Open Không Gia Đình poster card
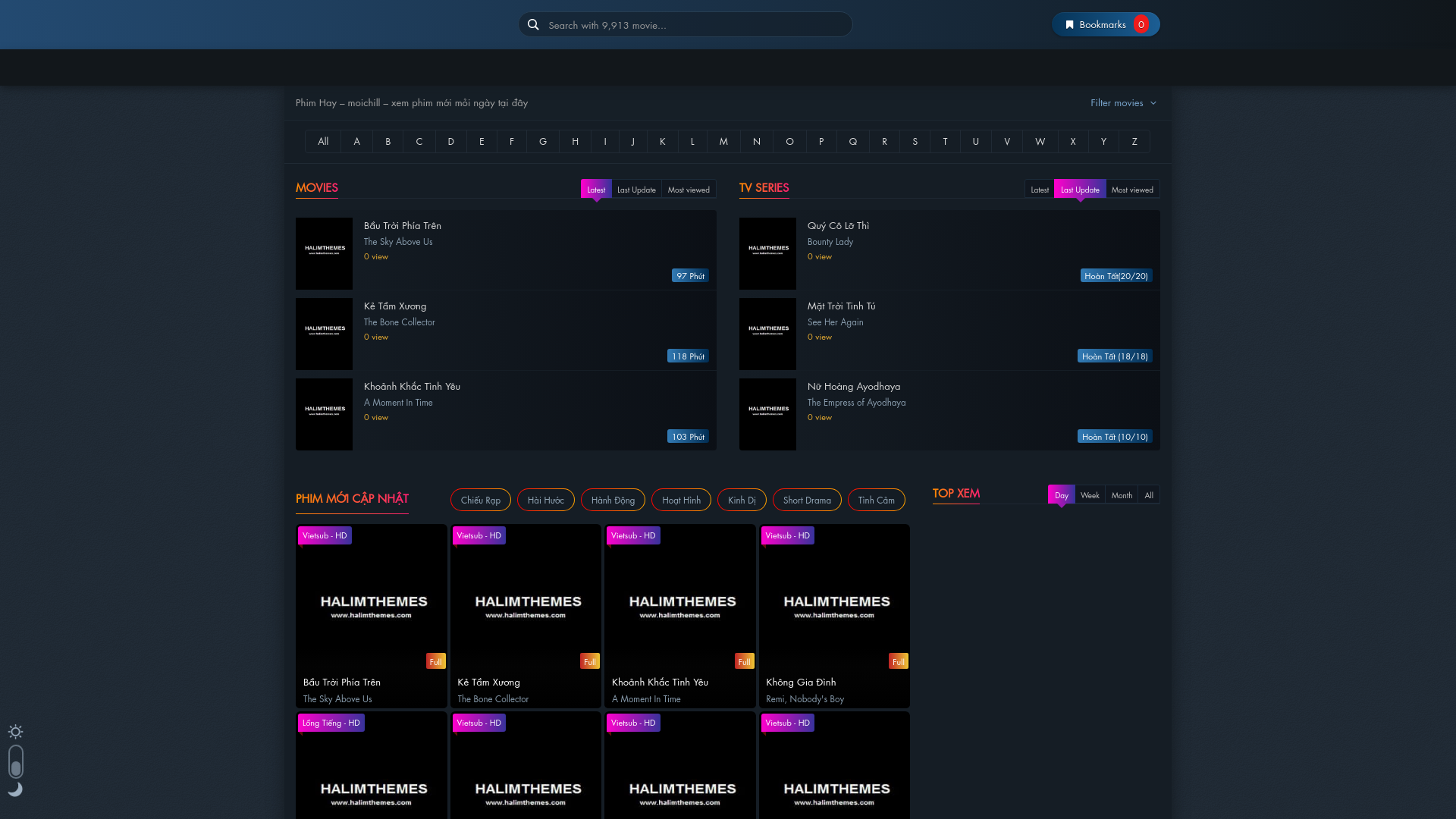Image resolution: width=1456 pixels, height=819 pixels. coord(834,616)
